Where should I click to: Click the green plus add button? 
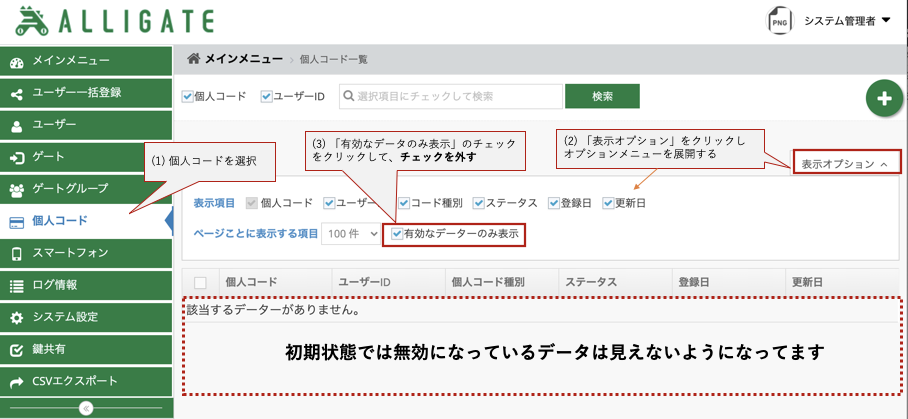click(883, 98)
